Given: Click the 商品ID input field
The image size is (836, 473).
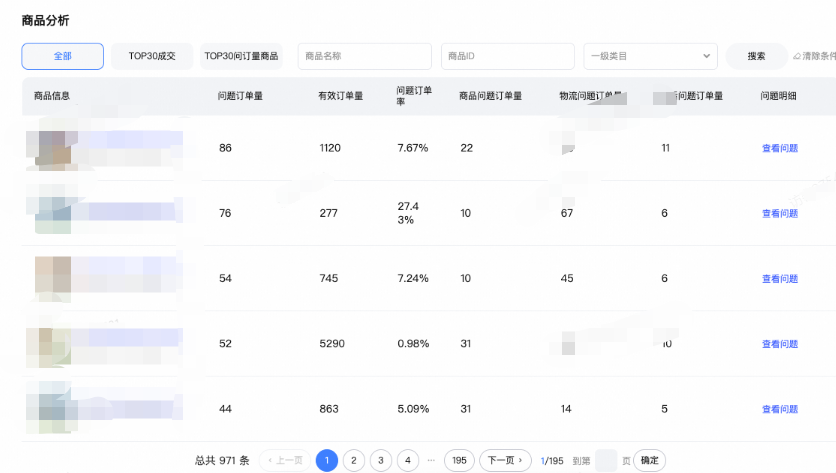Looking at the screenshot, I should coord(507,56).
